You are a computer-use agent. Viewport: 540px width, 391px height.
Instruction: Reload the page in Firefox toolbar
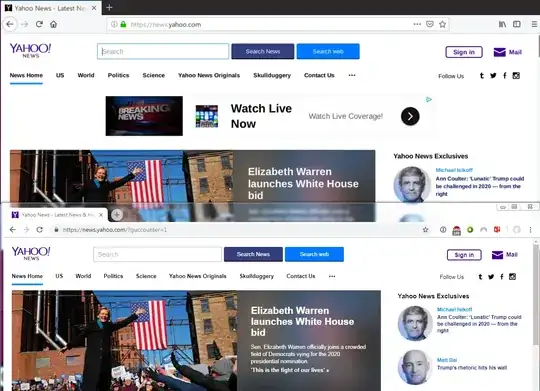[39, 24]
